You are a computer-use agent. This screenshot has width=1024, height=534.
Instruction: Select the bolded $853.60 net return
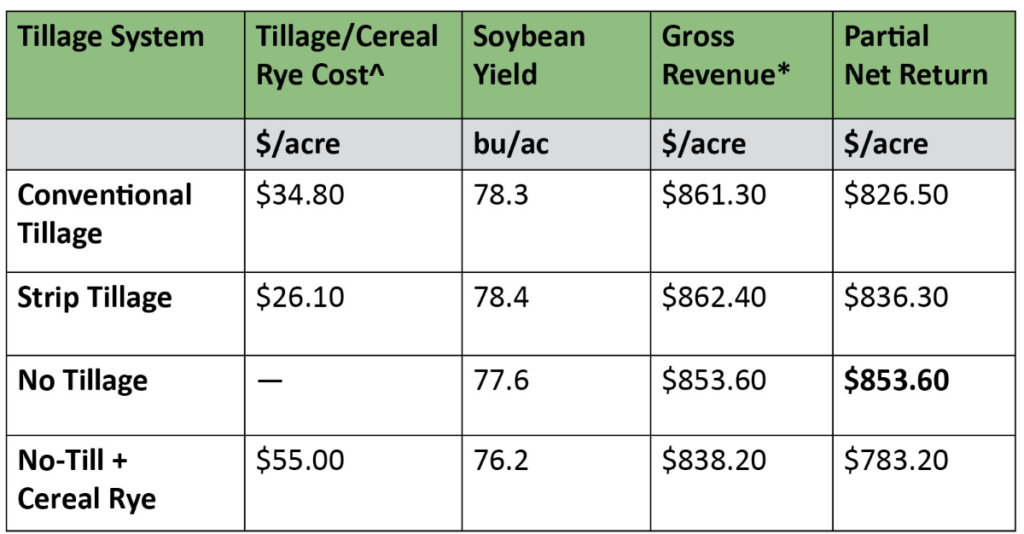(897, 381)
